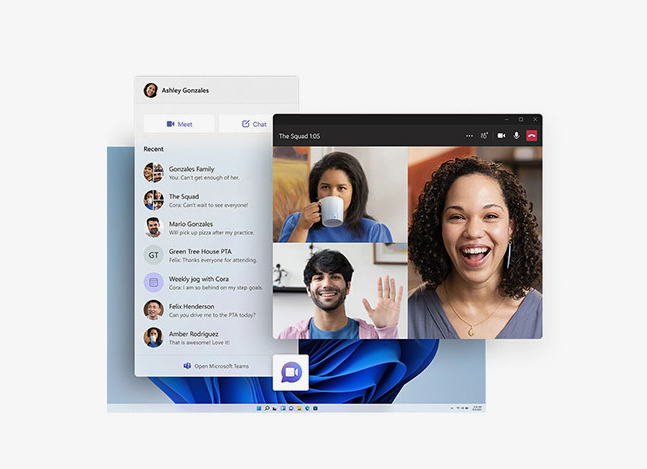The height and width of the screenshot is (469, 647).
Task: Click the waving man video tile
Action: point(340,291)
